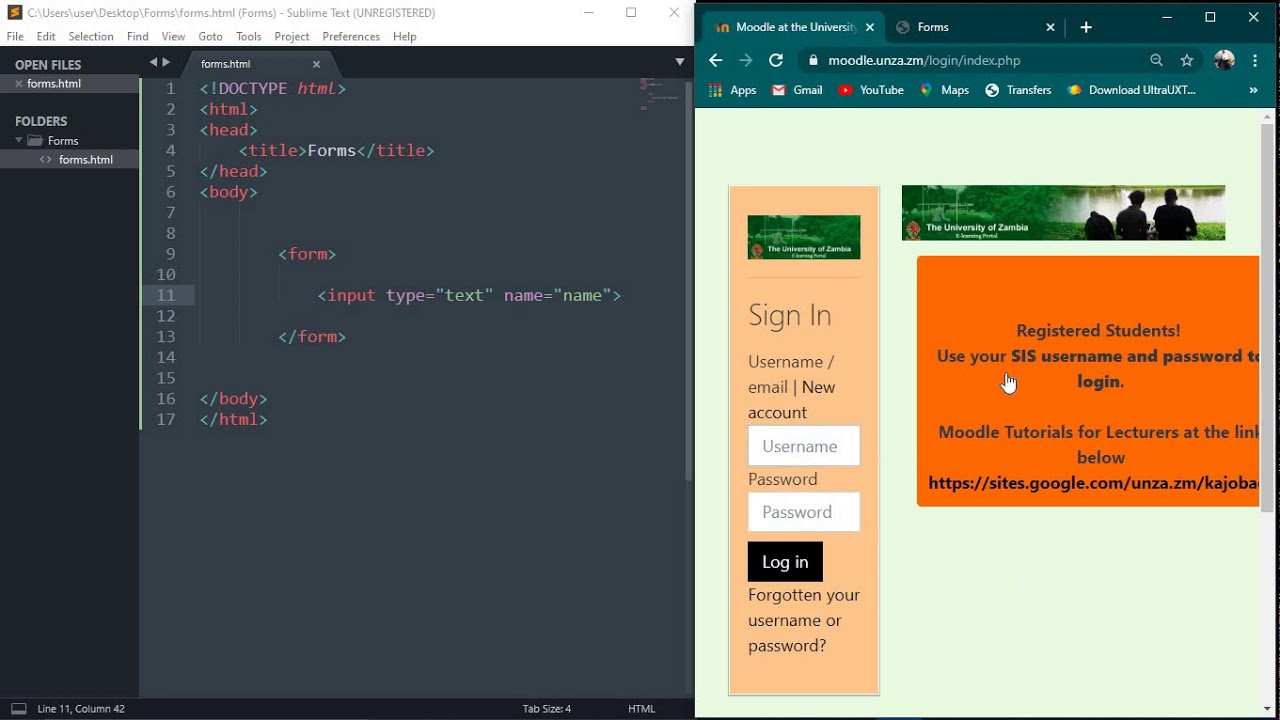Image resolution: width=1280 pixels, height=720 pixels.
Task: Change HTML syntax selector in status bar
Action: [x=642, y=709]
